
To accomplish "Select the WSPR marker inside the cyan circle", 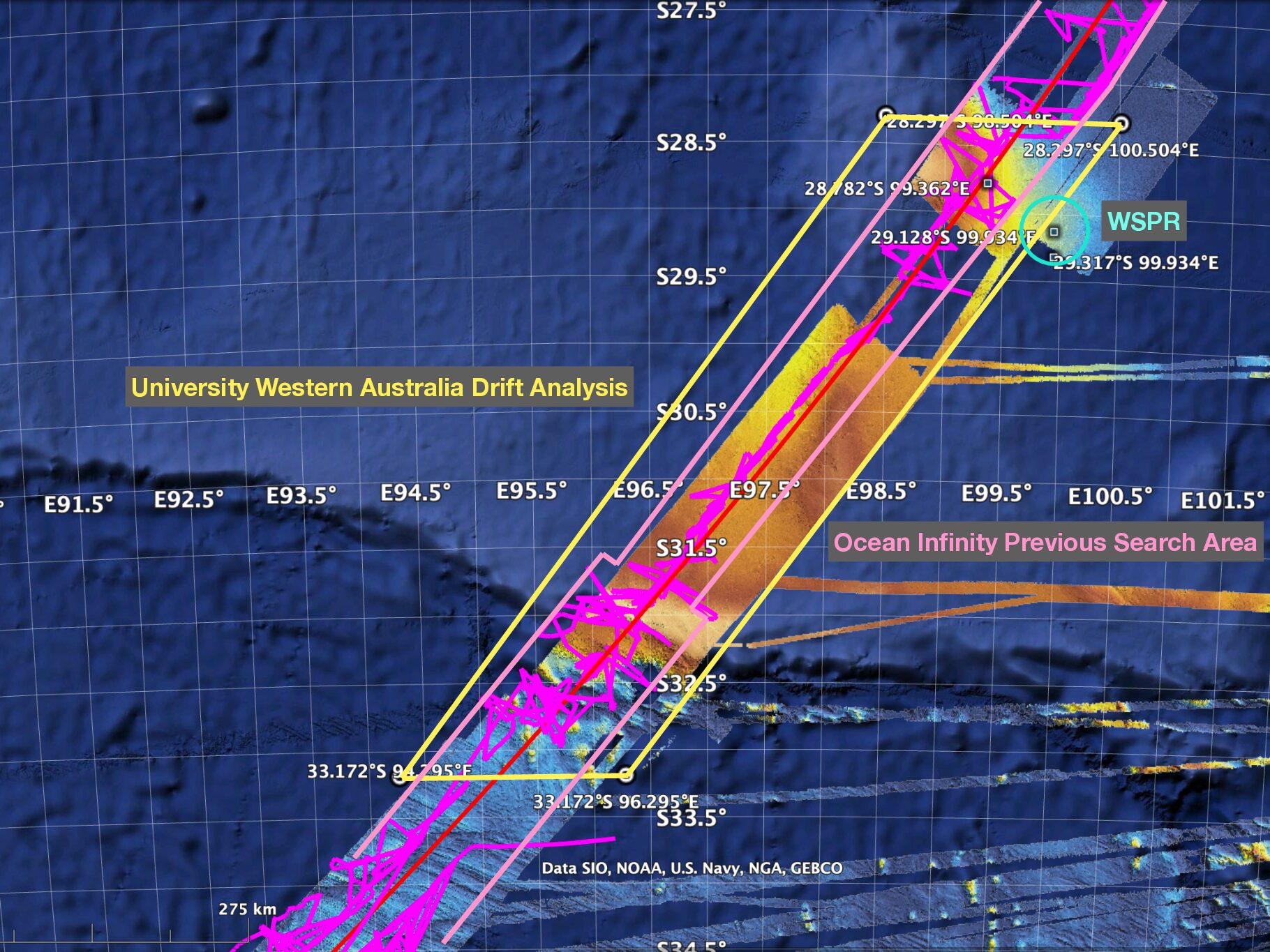I will tap(1056, 234).
